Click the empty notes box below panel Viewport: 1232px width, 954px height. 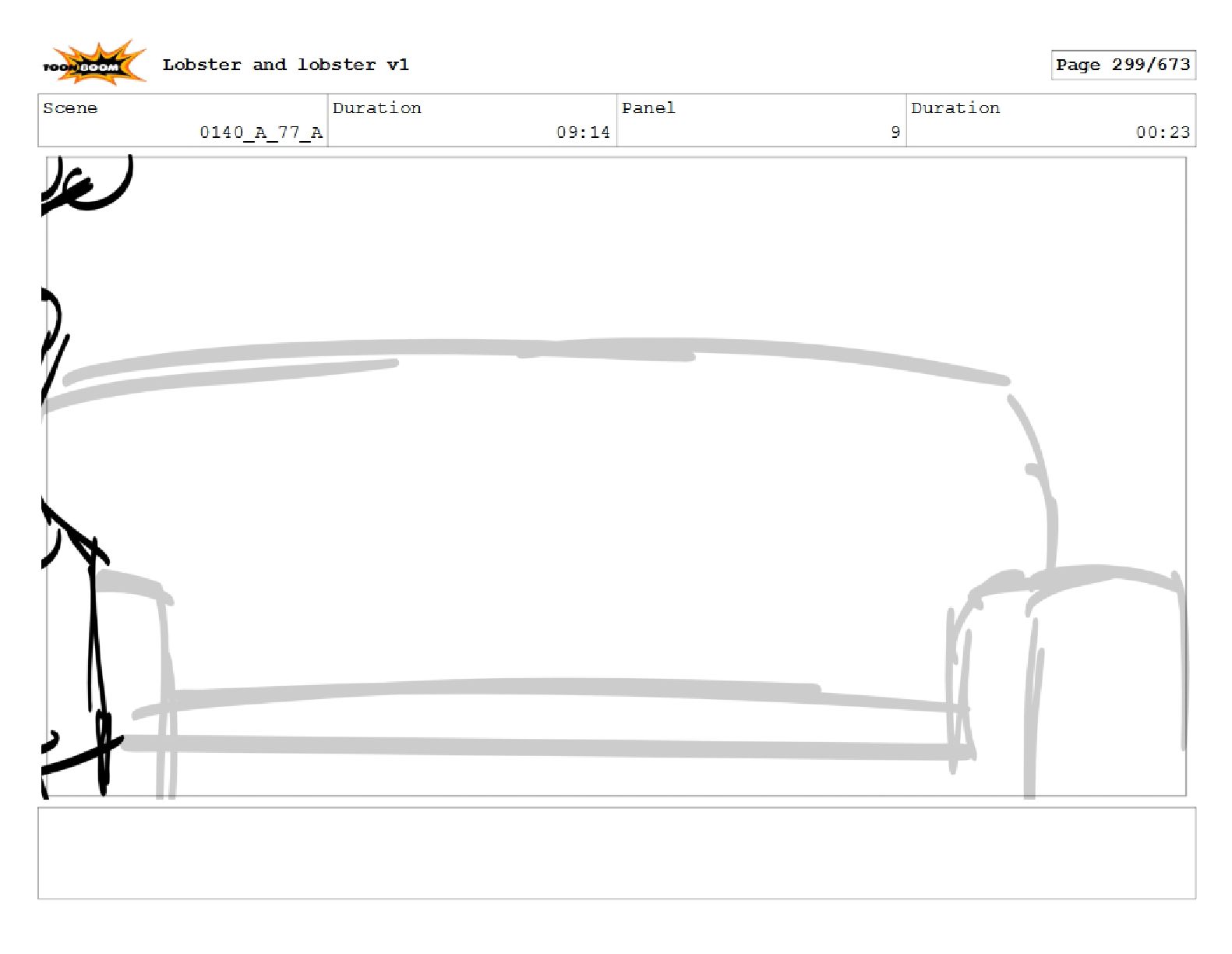616,853
